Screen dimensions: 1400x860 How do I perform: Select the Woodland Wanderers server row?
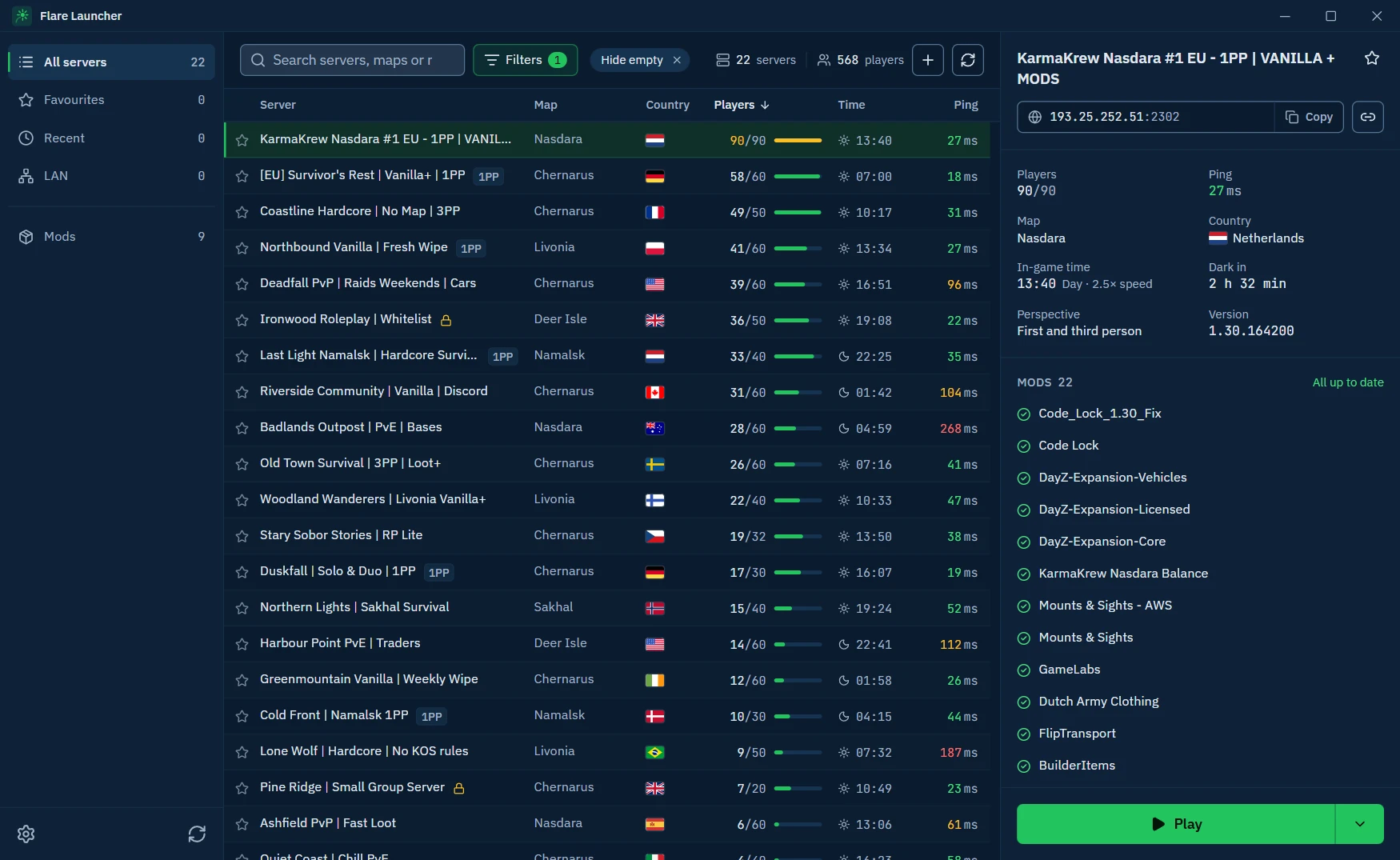tap(607, 500)
